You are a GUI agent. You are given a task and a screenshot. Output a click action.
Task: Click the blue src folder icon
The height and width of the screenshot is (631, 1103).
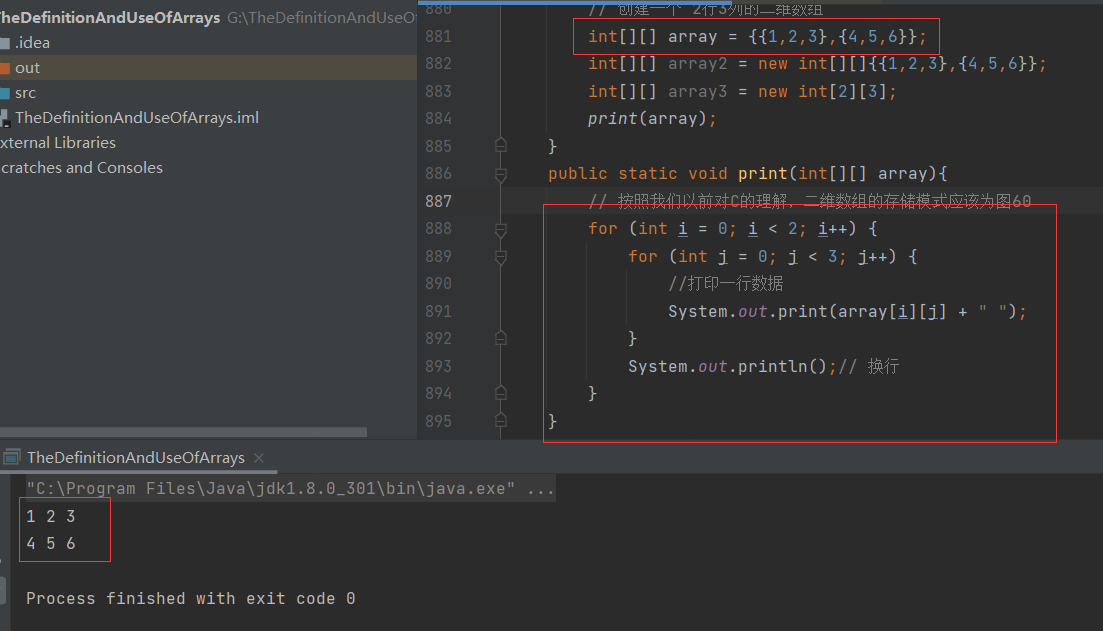tap(5, 93)
